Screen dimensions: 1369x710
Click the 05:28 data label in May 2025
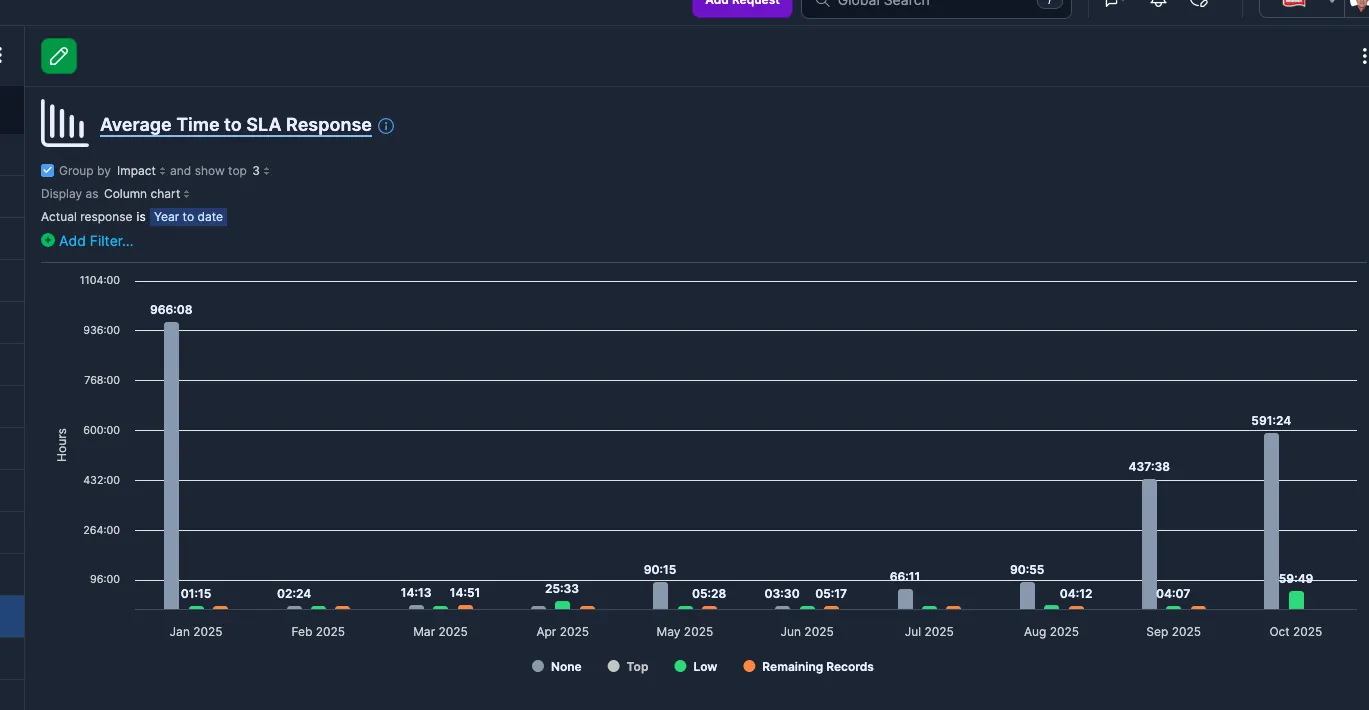pos(709,594)
